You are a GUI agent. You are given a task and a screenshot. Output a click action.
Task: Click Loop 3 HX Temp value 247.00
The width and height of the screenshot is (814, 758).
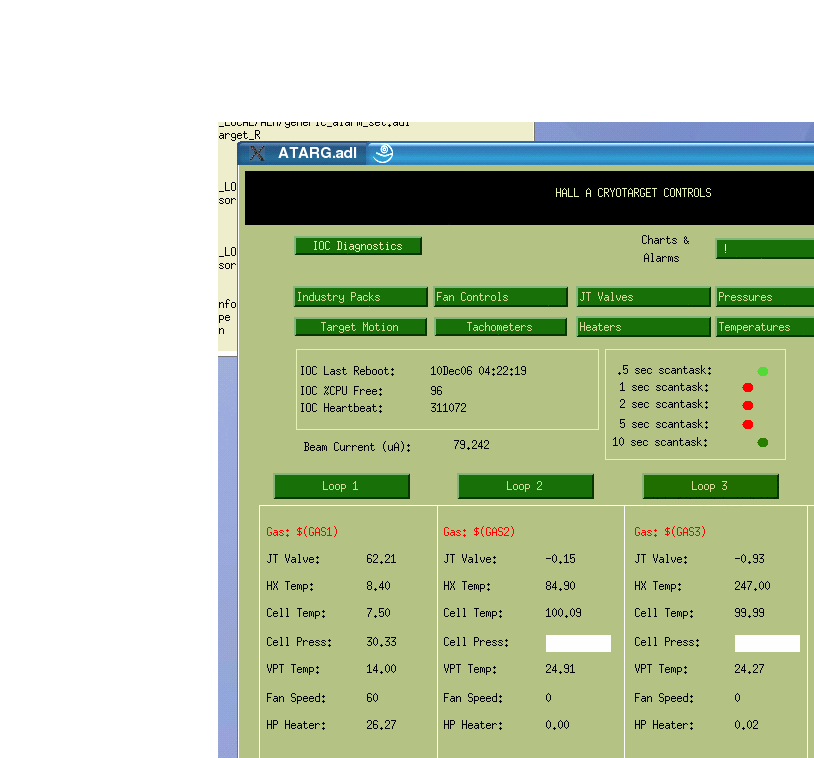coord(752,586)
